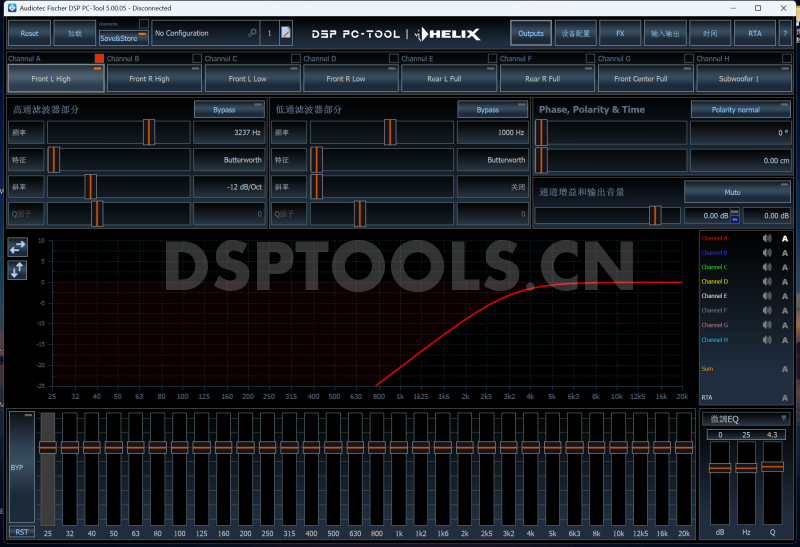Click the horizontal zoom arrows icon on graph
Image resolution: width=800 pixels, height=547 pixels.
(x=17, y=247)
